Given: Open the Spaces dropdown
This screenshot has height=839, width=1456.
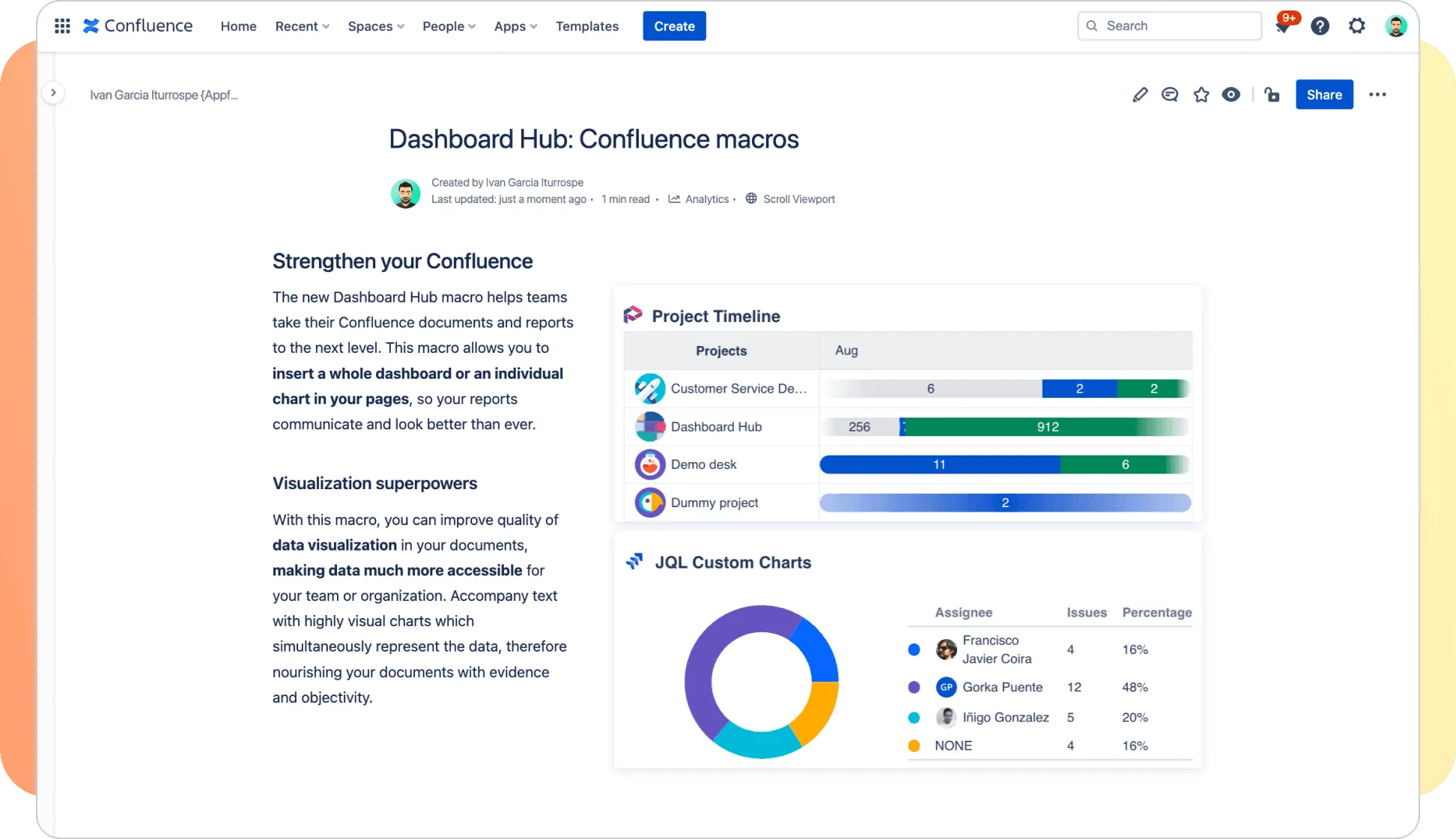Looking at the screenshot, I should tap(376, 26).
